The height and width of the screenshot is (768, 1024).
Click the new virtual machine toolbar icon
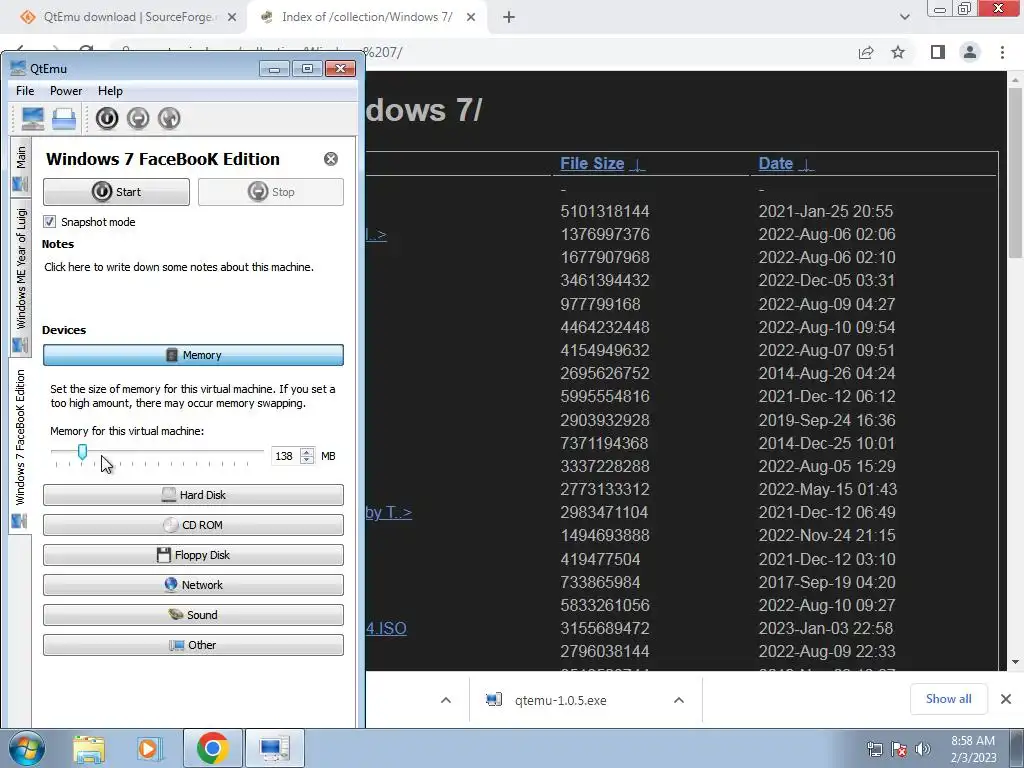[x=33, y=118]
